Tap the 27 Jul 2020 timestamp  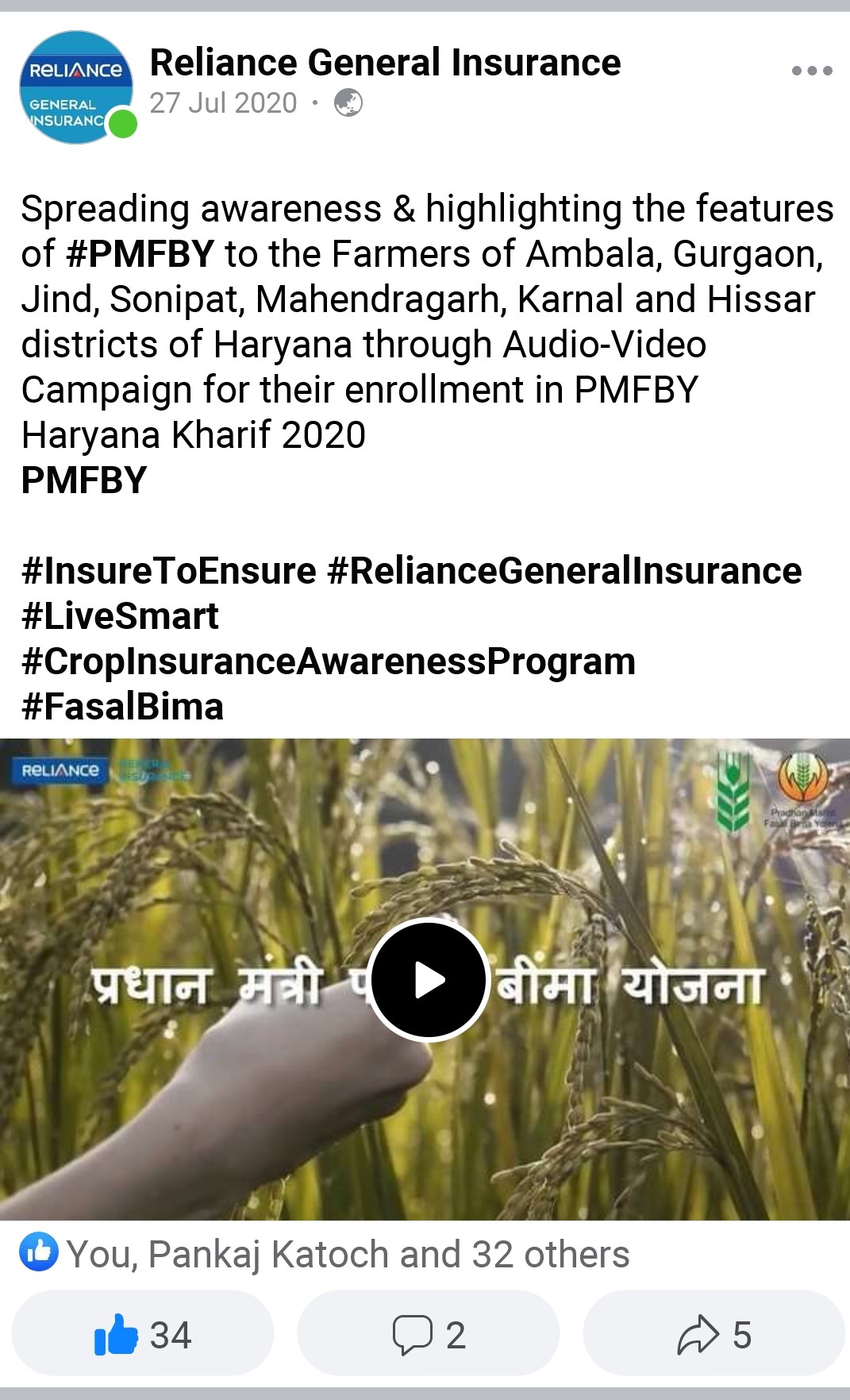point(223,103)
